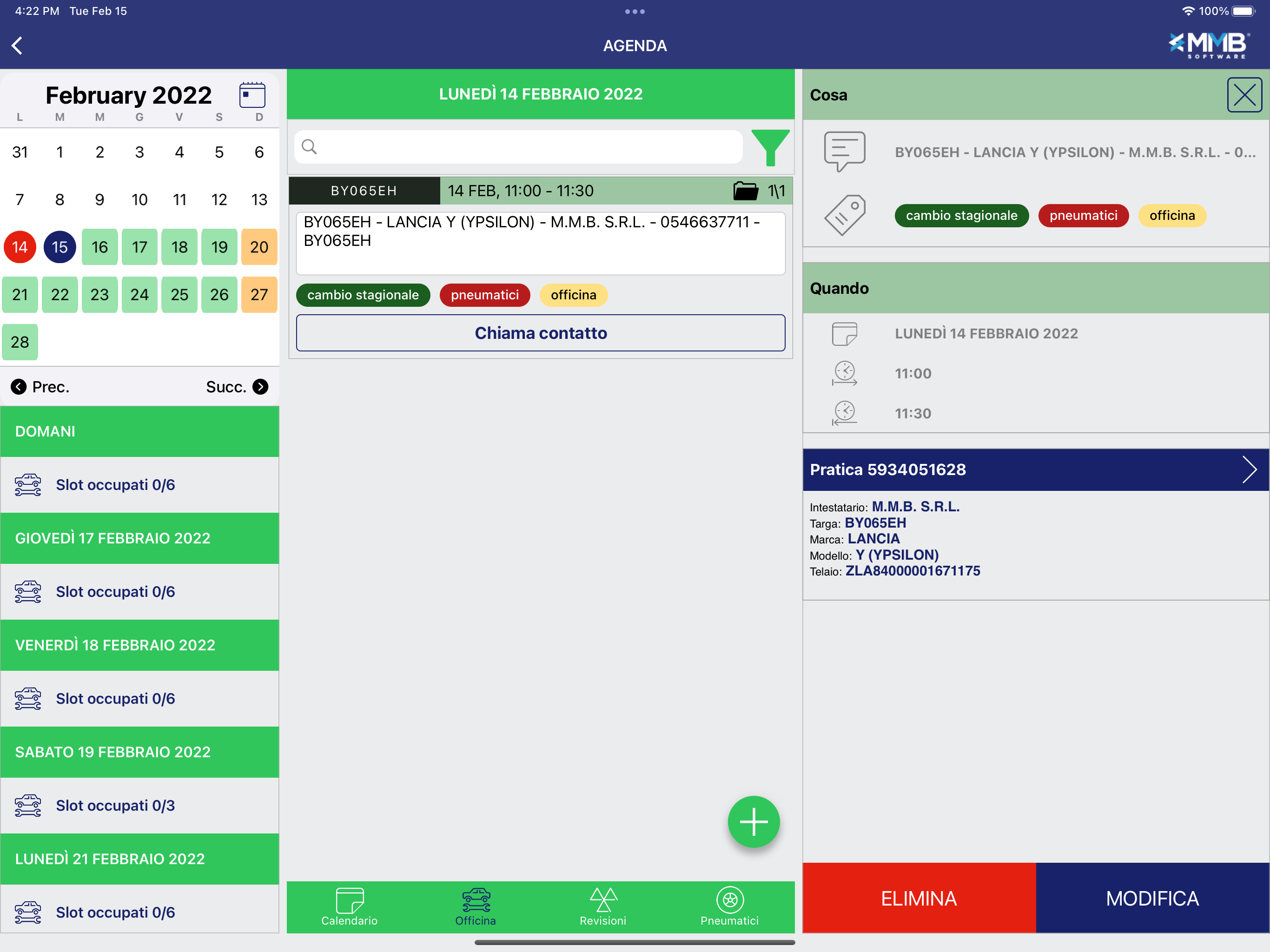Switch to the Officina tab
1270x952 pixels.
point(476,906)
